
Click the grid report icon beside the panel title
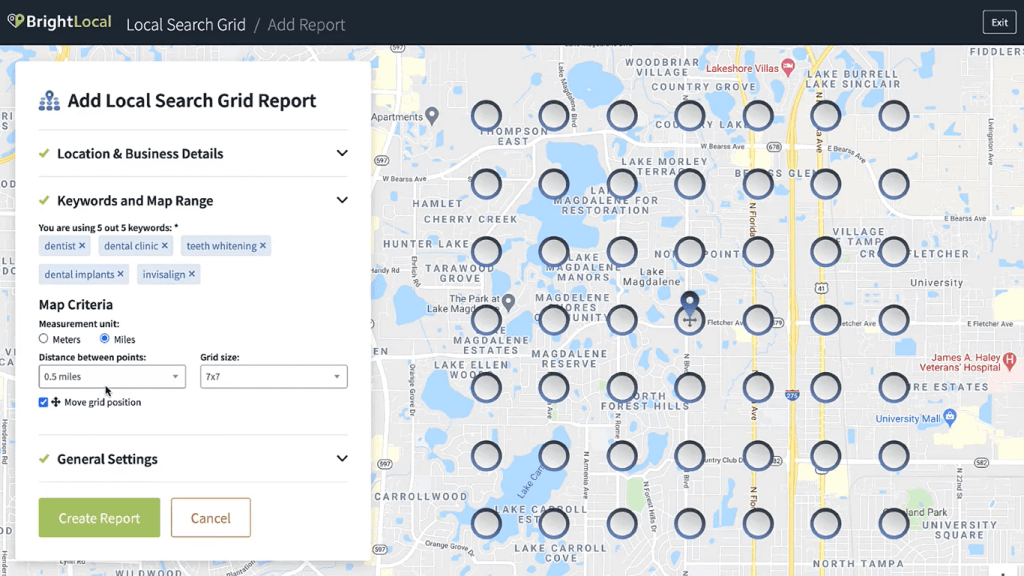[47, 101]
